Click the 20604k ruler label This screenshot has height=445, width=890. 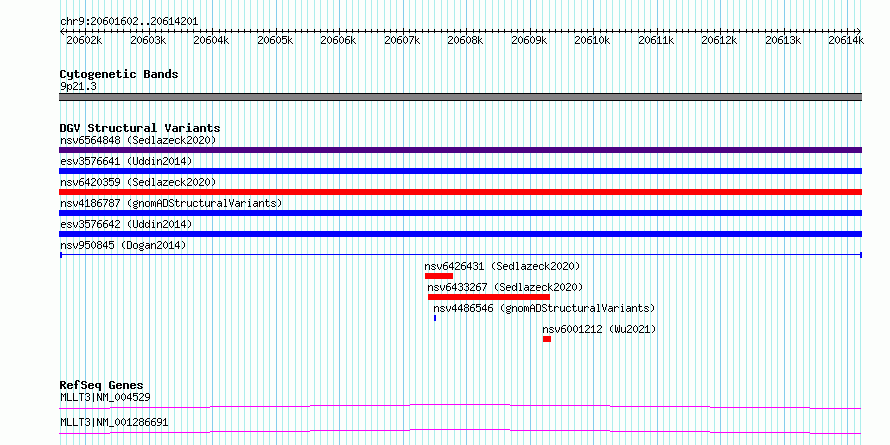211,40
